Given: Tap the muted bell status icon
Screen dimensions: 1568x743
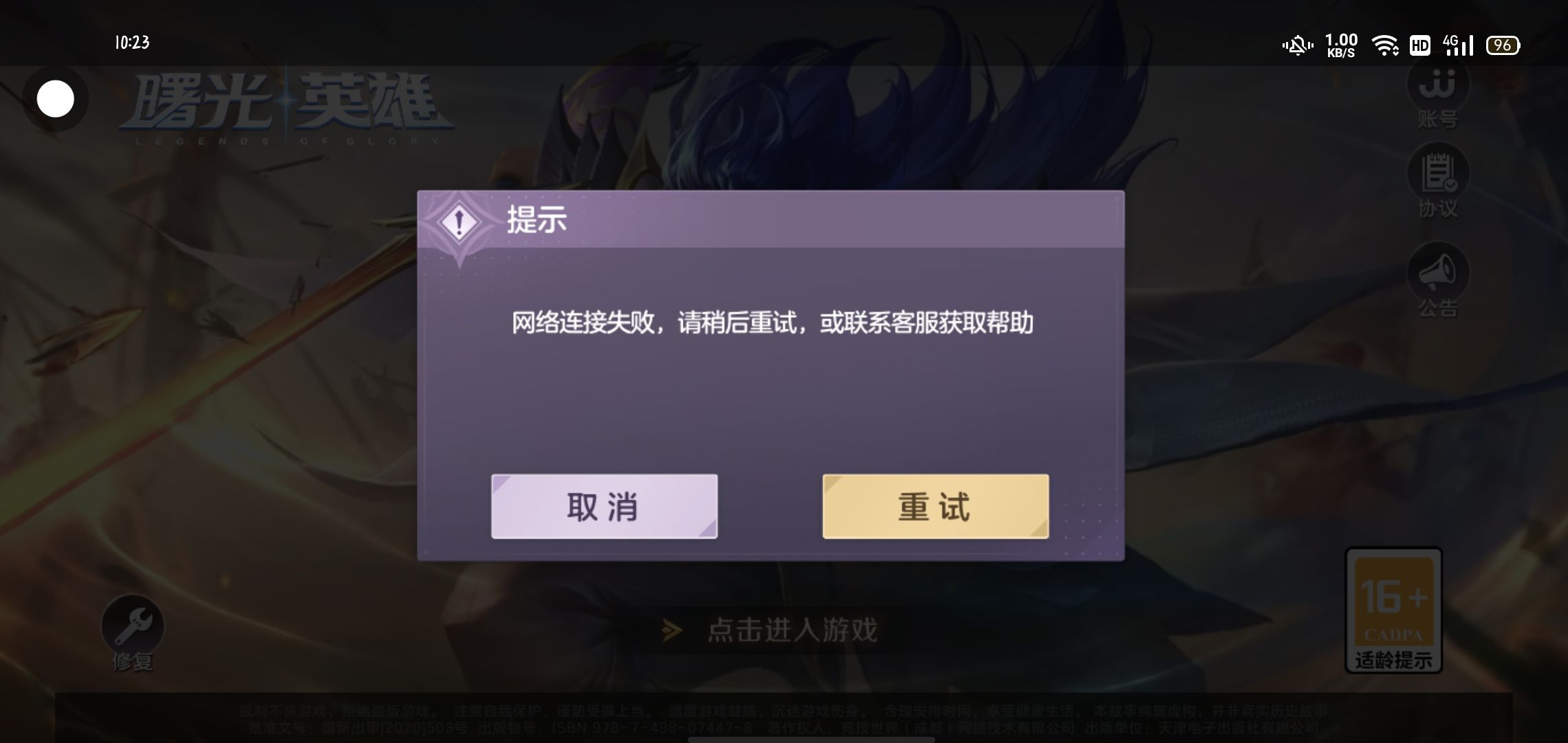Looking at the screenshot, I should (x=1297, y=46).
